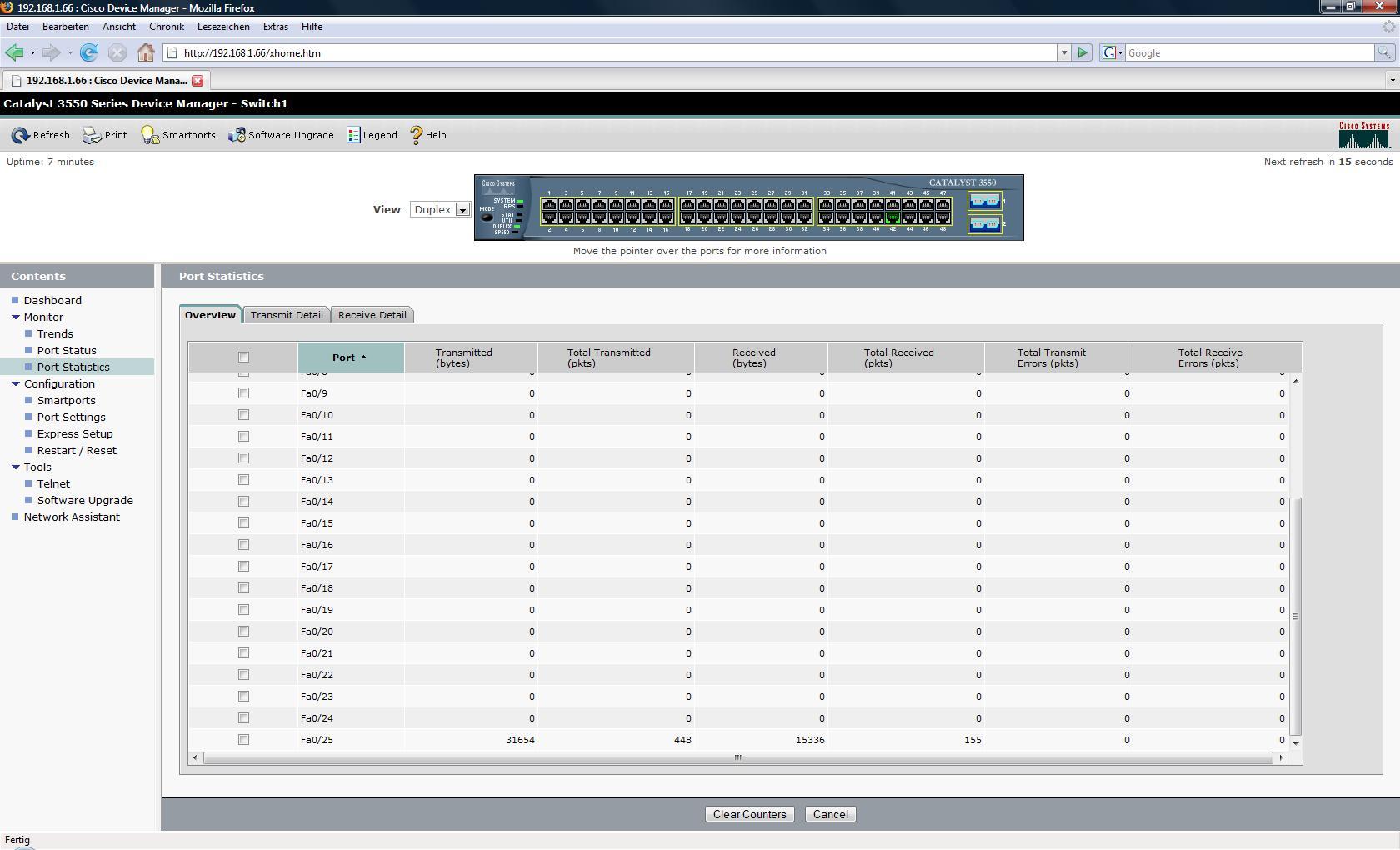This screenshot has width=1400, height=850.
Task: Click table scroll-up arrow
Action: tap(1295, 381)
